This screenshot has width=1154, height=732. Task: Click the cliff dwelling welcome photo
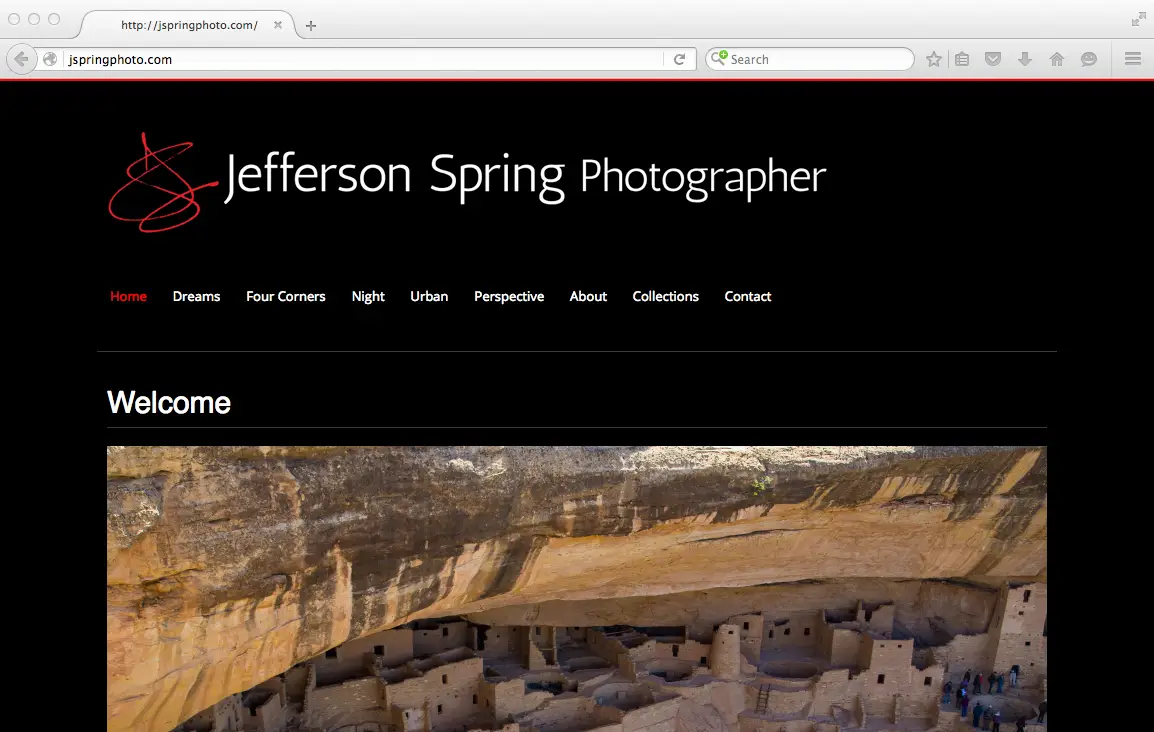point(576,588)
